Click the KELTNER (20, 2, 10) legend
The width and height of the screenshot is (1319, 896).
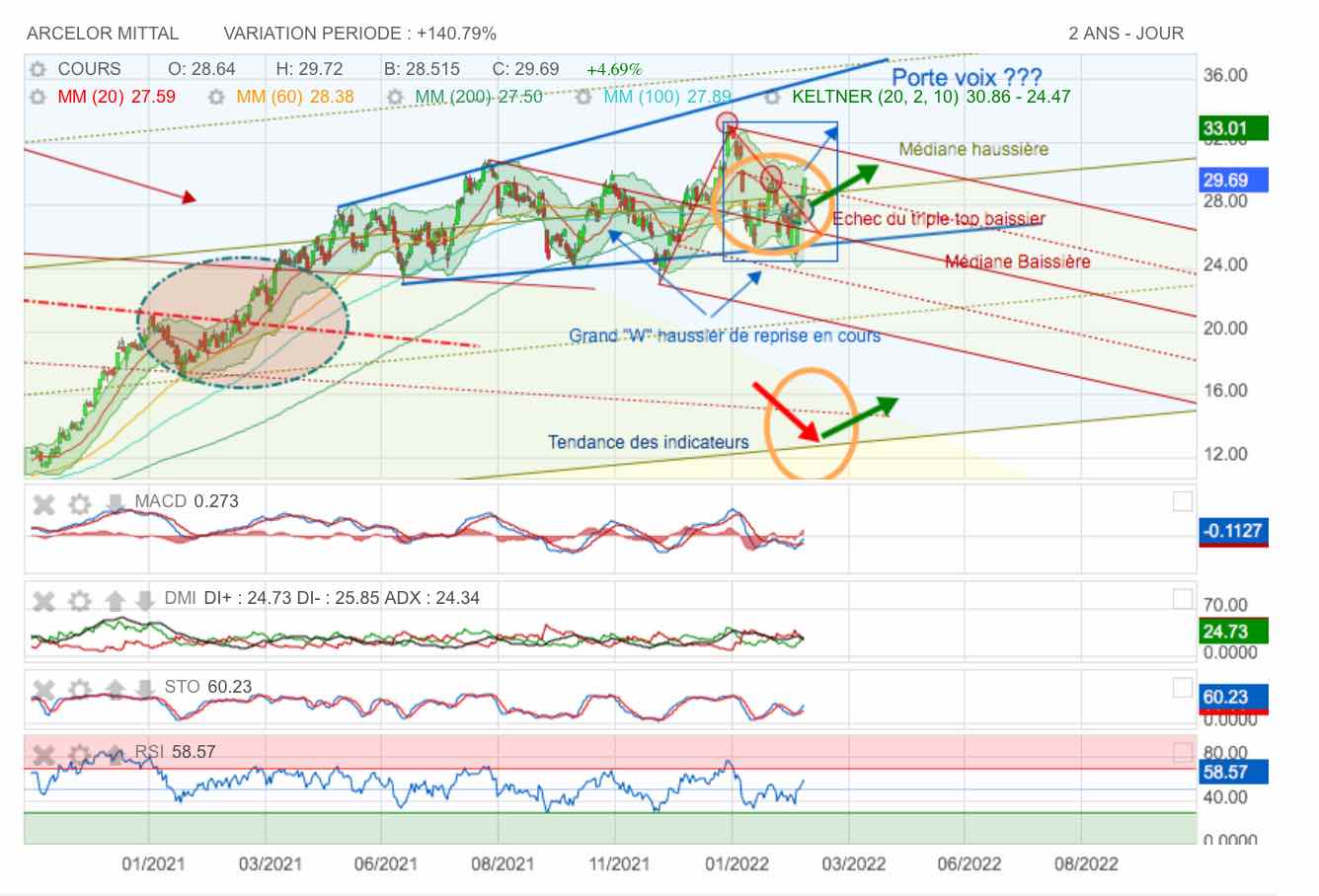pos(931,97)
